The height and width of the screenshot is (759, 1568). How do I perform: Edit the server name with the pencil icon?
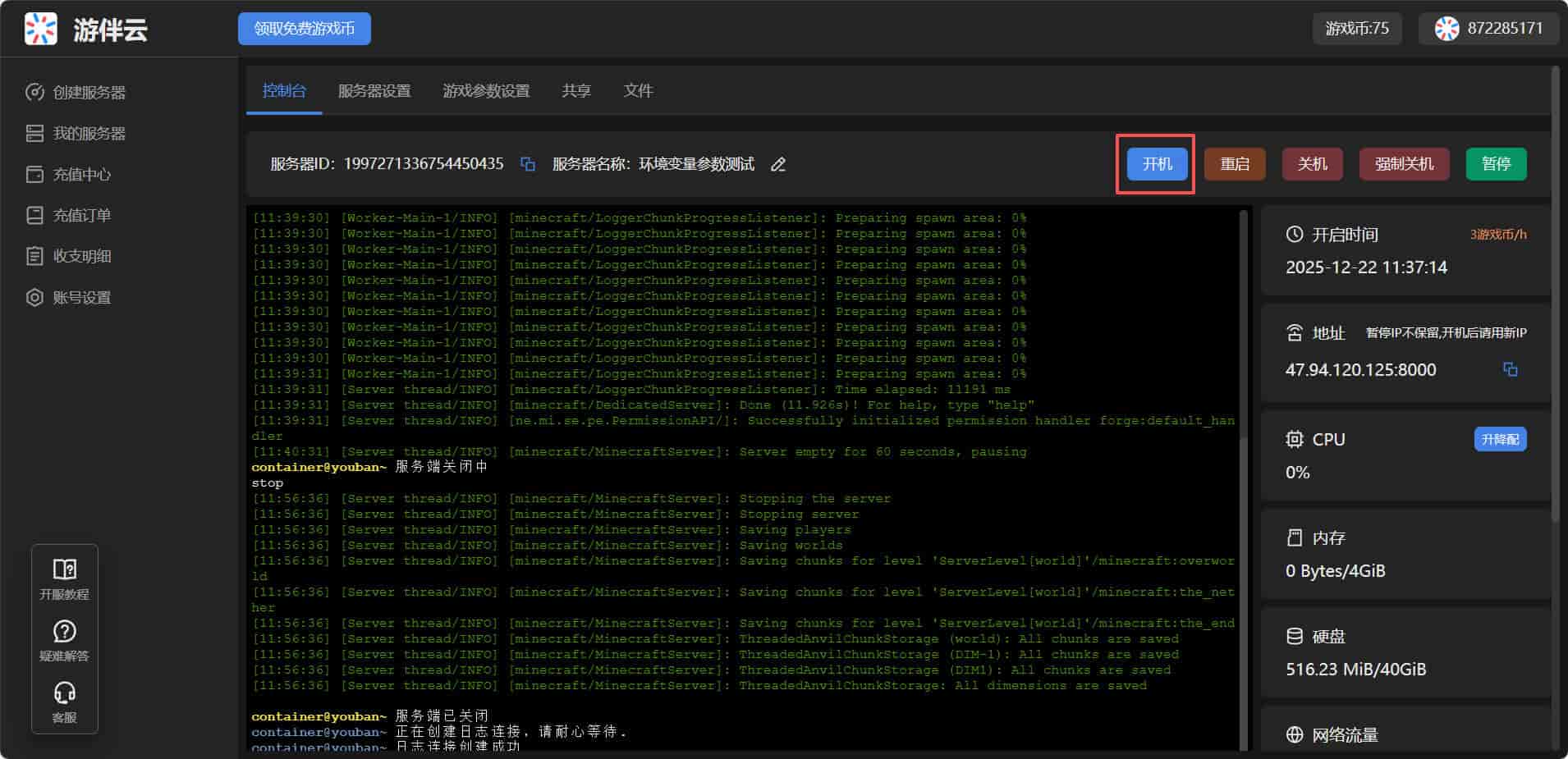coord(778,165)
